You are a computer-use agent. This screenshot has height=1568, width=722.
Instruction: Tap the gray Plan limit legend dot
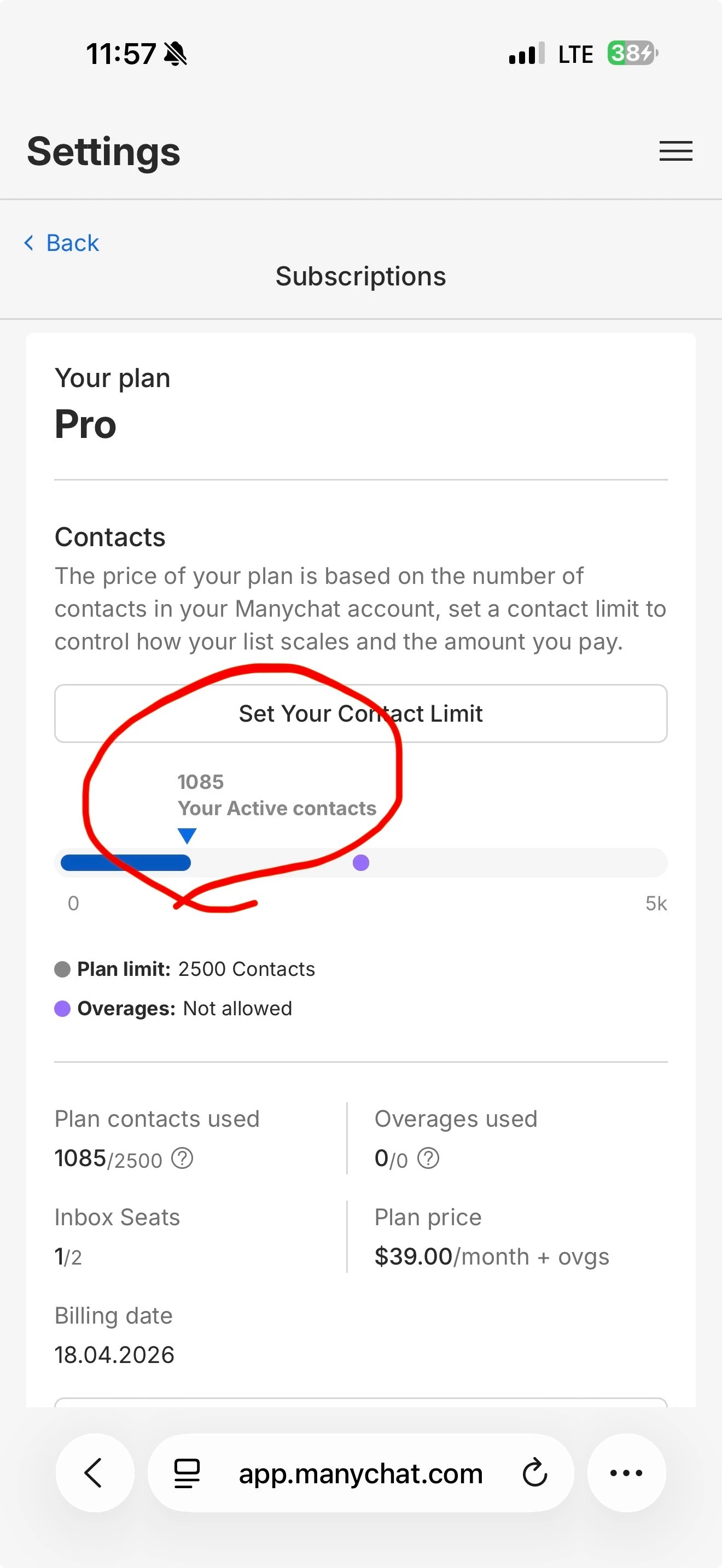click(63, 969)
